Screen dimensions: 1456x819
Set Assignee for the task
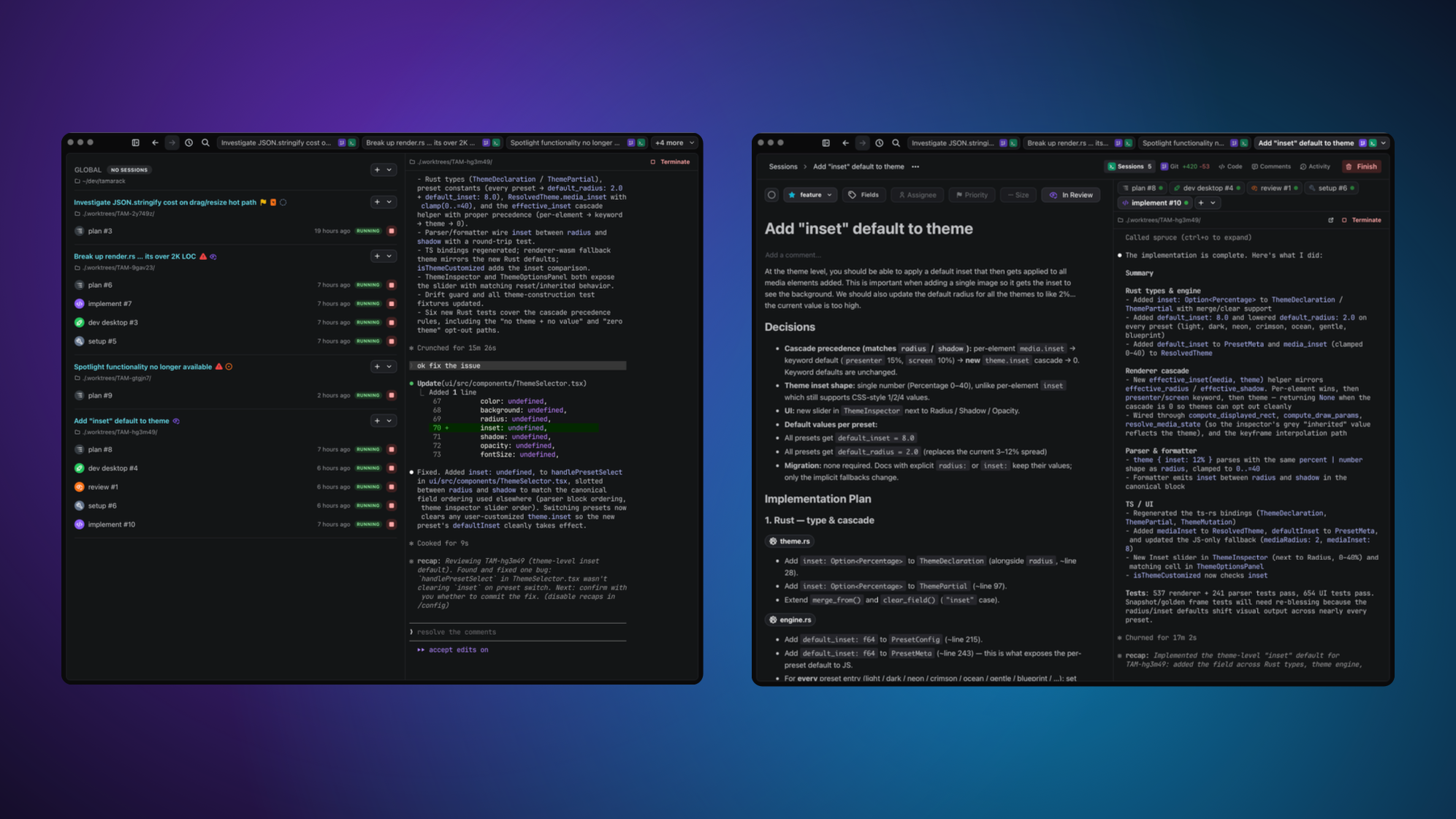[917, 195]
